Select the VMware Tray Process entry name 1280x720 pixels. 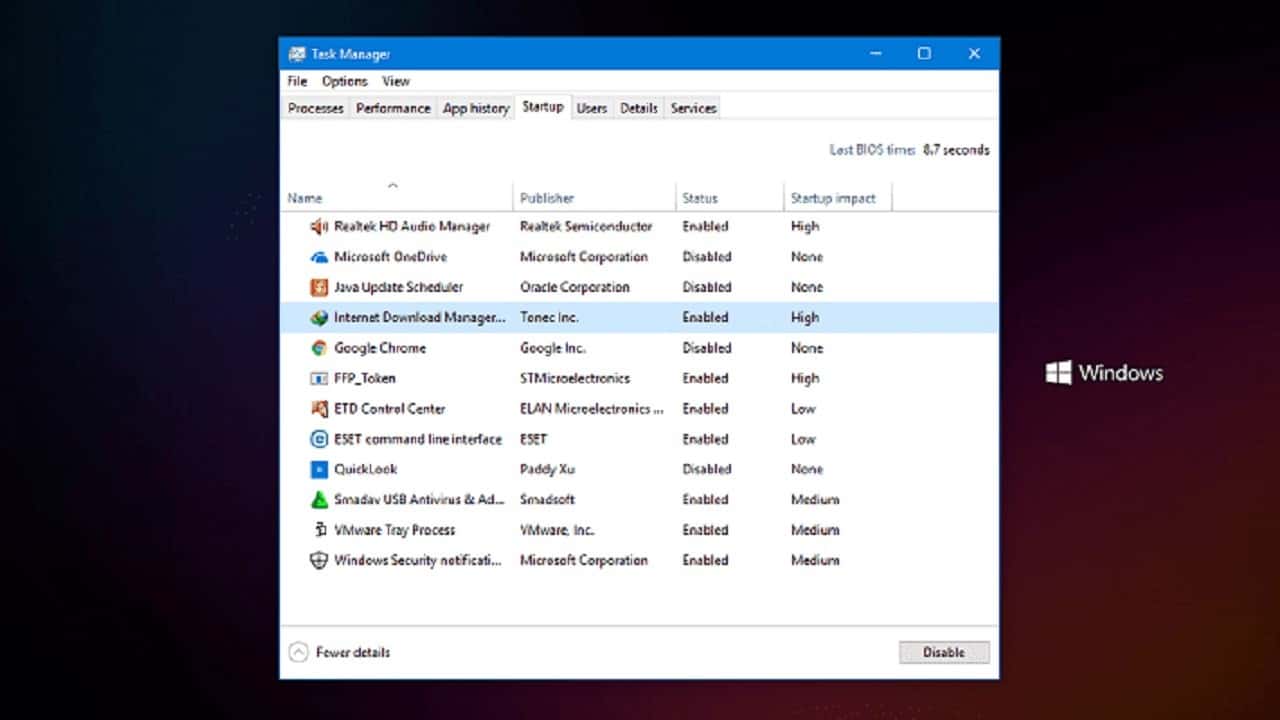click(x=394, y=530)
